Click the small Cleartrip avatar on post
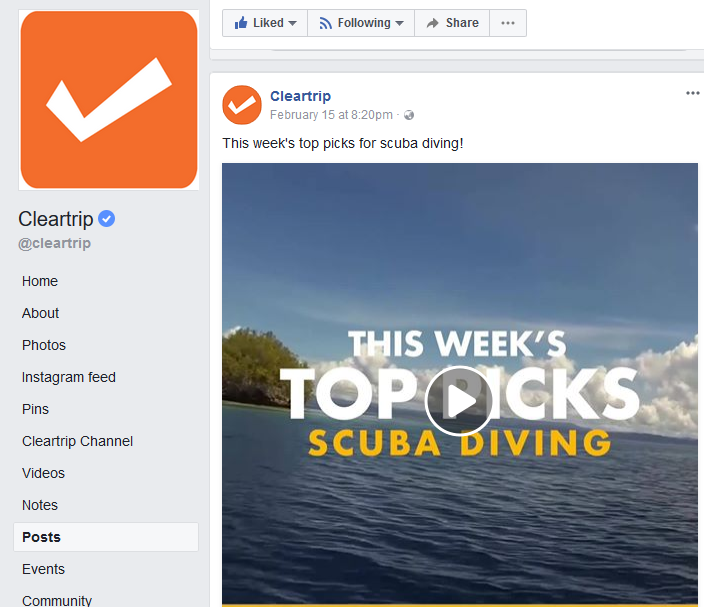This screenshot has height=607, width=704. [x=242, y=105]
